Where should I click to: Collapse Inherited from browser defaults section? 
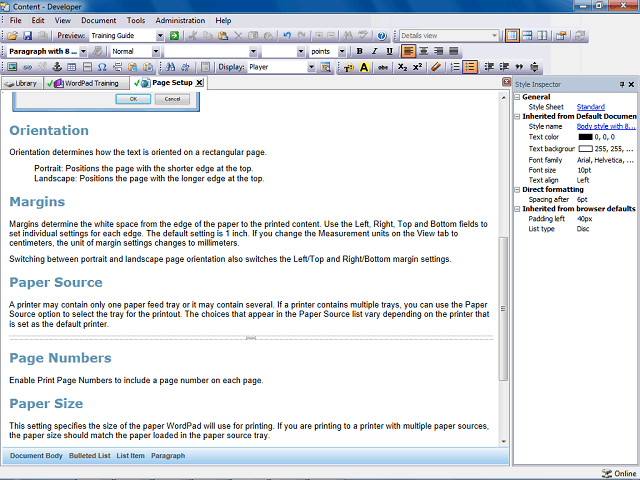pos(517,209)
